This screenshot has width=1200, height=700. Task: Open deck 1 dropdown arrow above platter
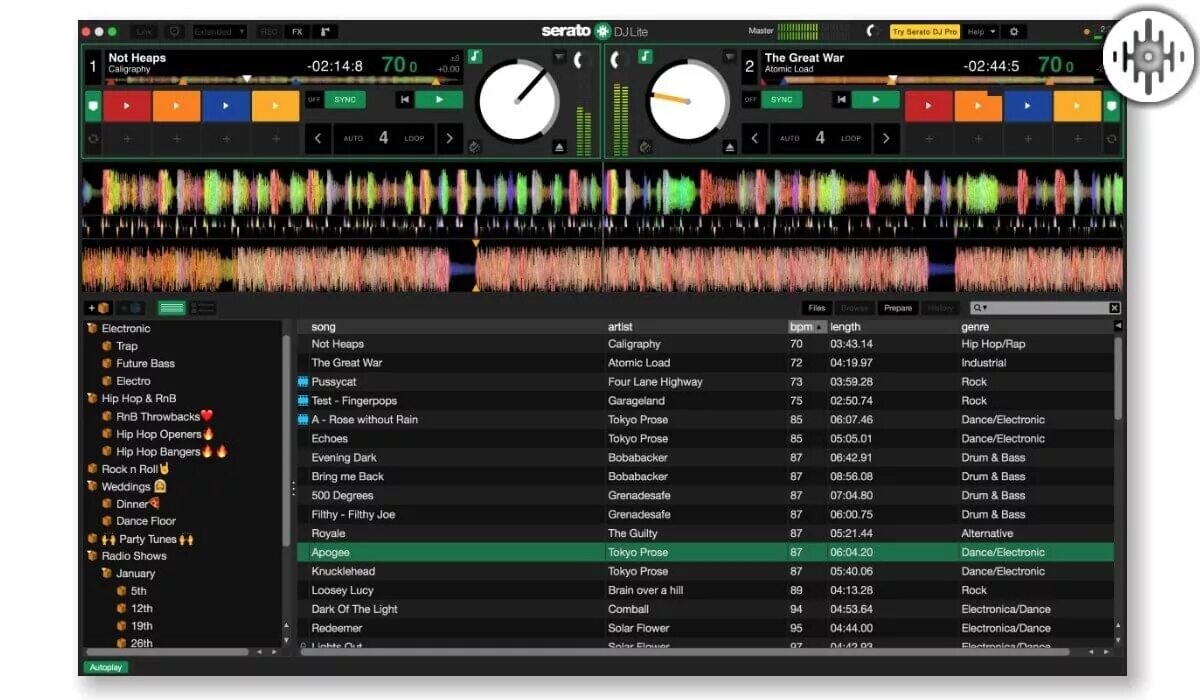[559, 57]
